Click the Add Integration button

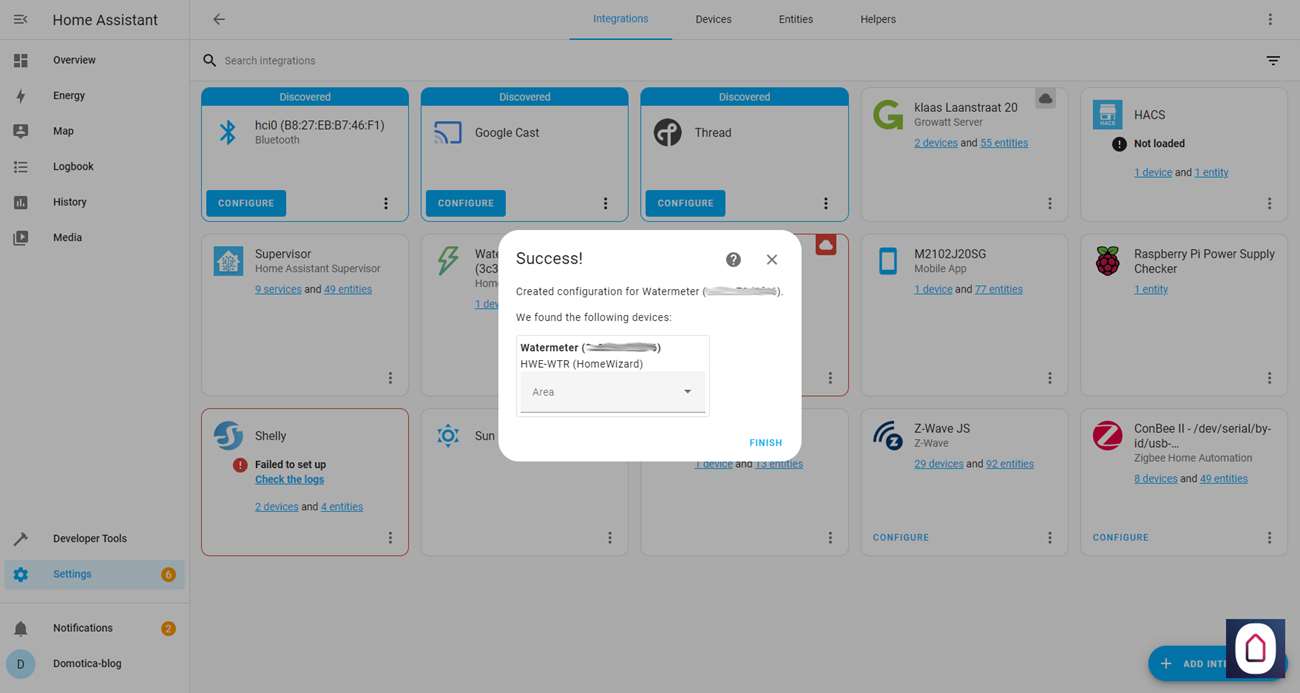click(x=1218, y=663)
